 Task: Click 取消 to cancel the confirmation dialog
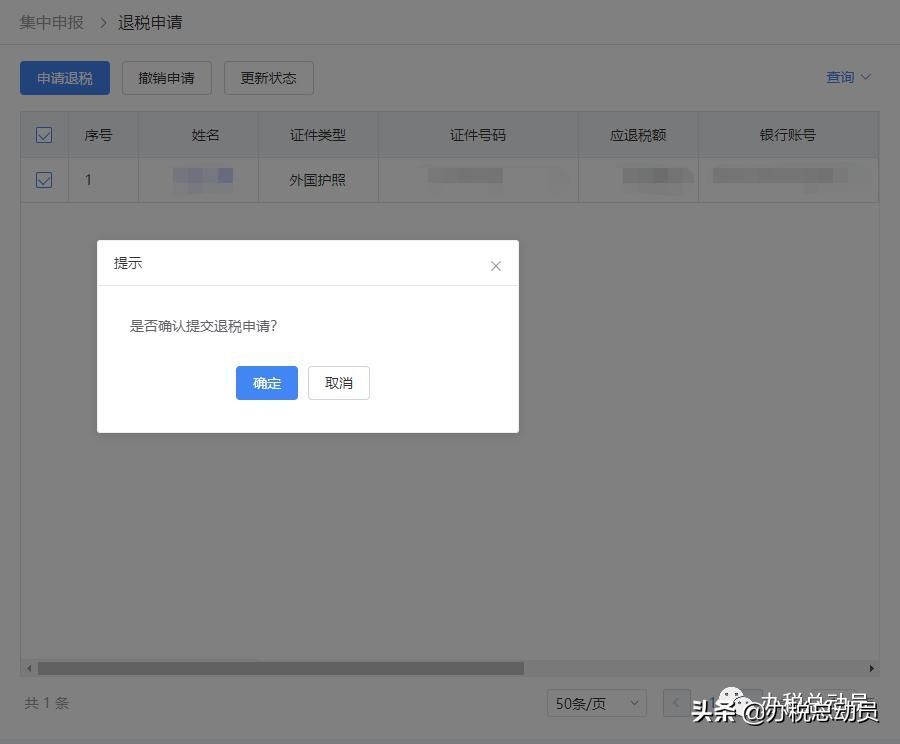click(x=338, y=383)
